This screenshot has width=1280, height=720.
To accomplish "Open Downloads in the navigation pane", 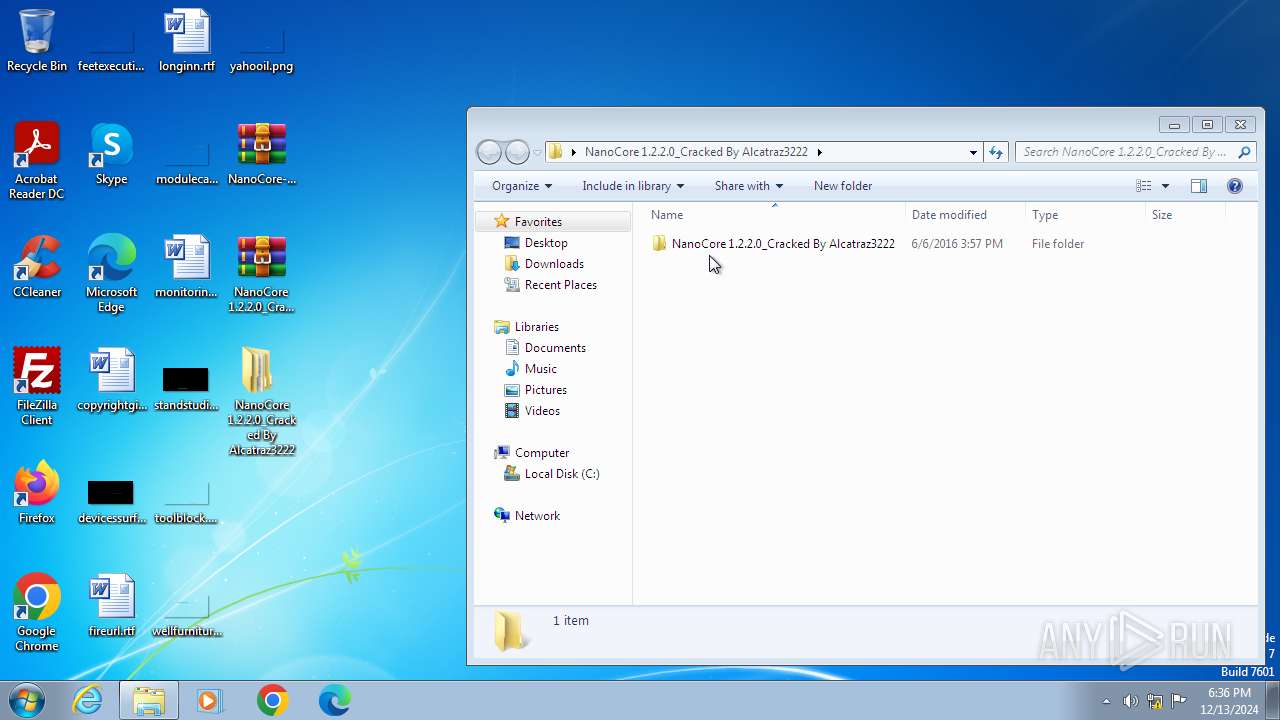I will pyautogui.click(x=554, y=264).
